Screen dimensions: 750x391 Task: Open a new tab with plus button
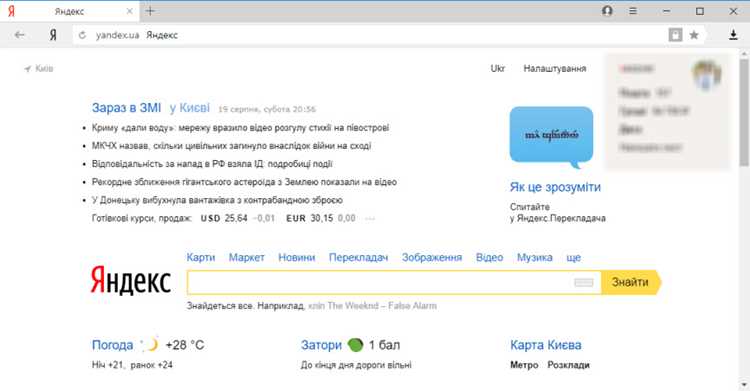(x=150, y=11)
